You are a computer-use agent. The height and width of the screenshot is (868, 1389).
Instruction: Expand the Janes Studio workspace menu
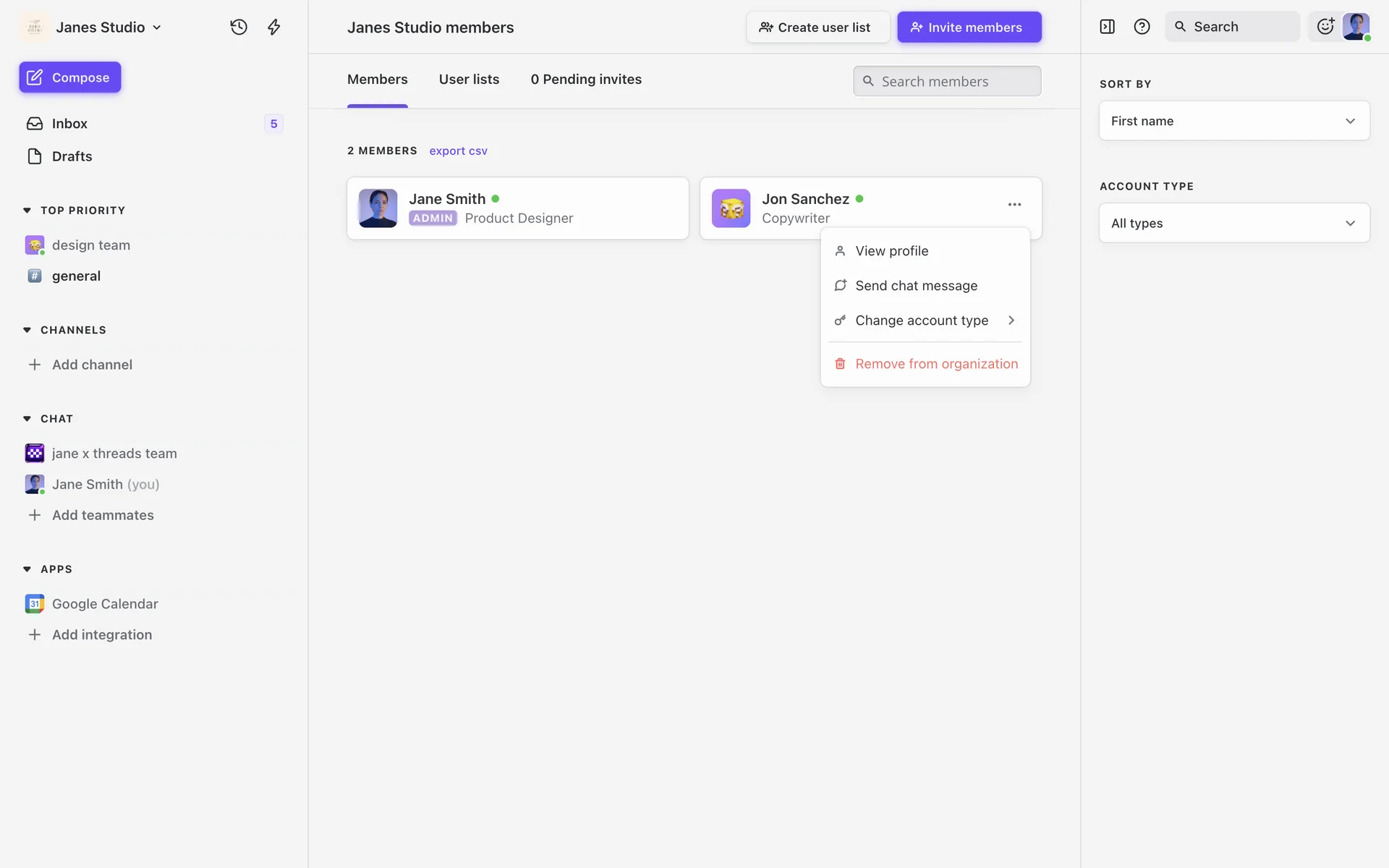click(x=109, y=27)
